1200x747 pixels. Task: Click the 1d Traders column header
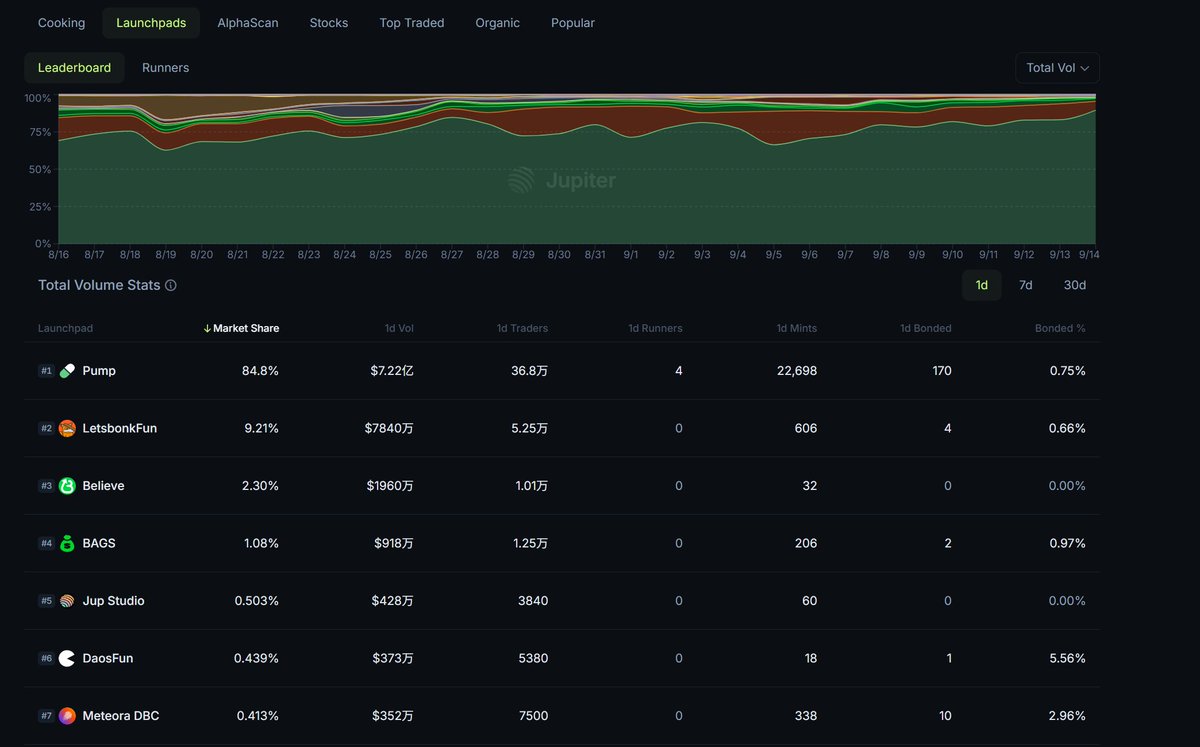coord(522,328)
